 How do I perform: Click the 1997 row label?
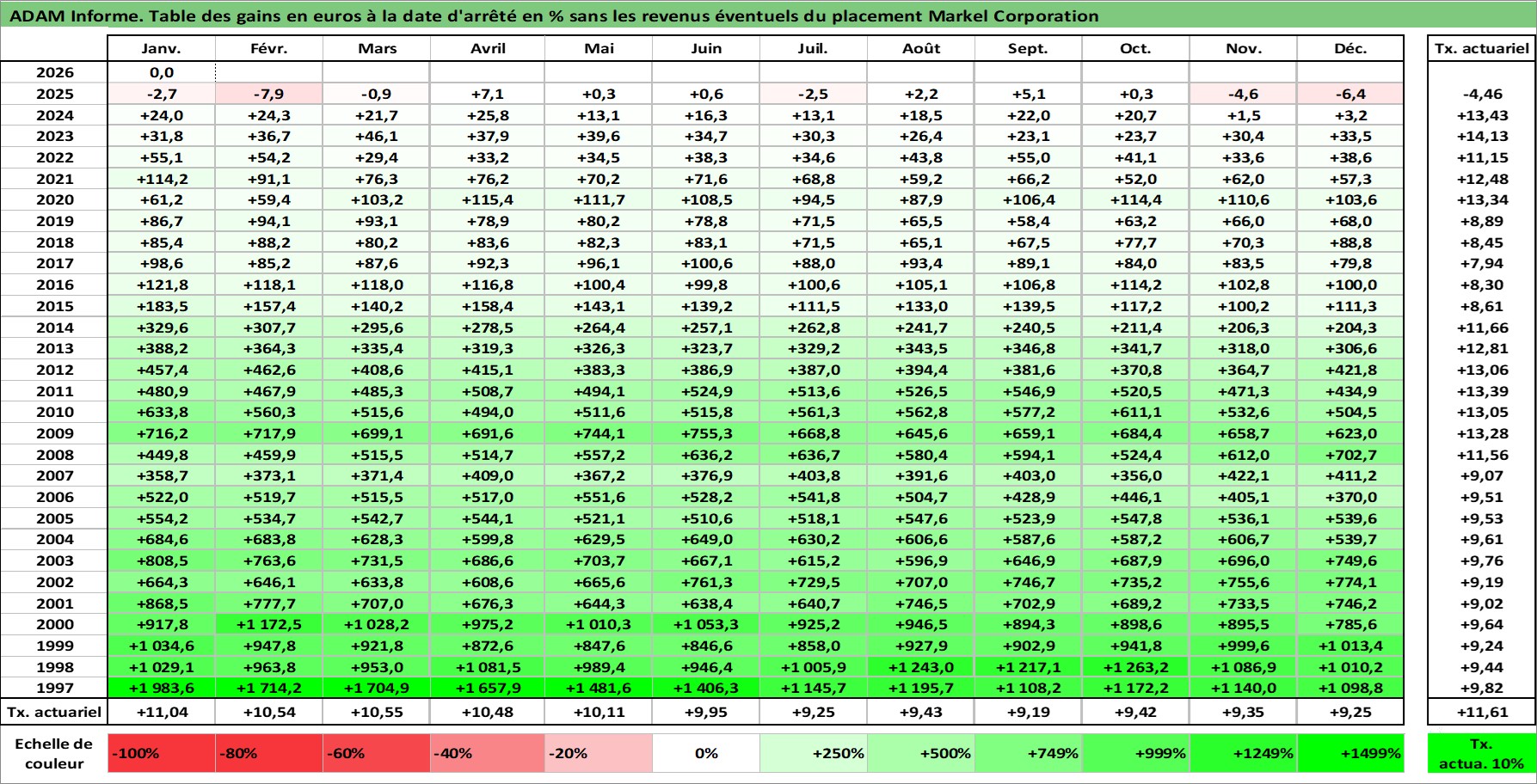pyautogui.click(x=54, y=688)
